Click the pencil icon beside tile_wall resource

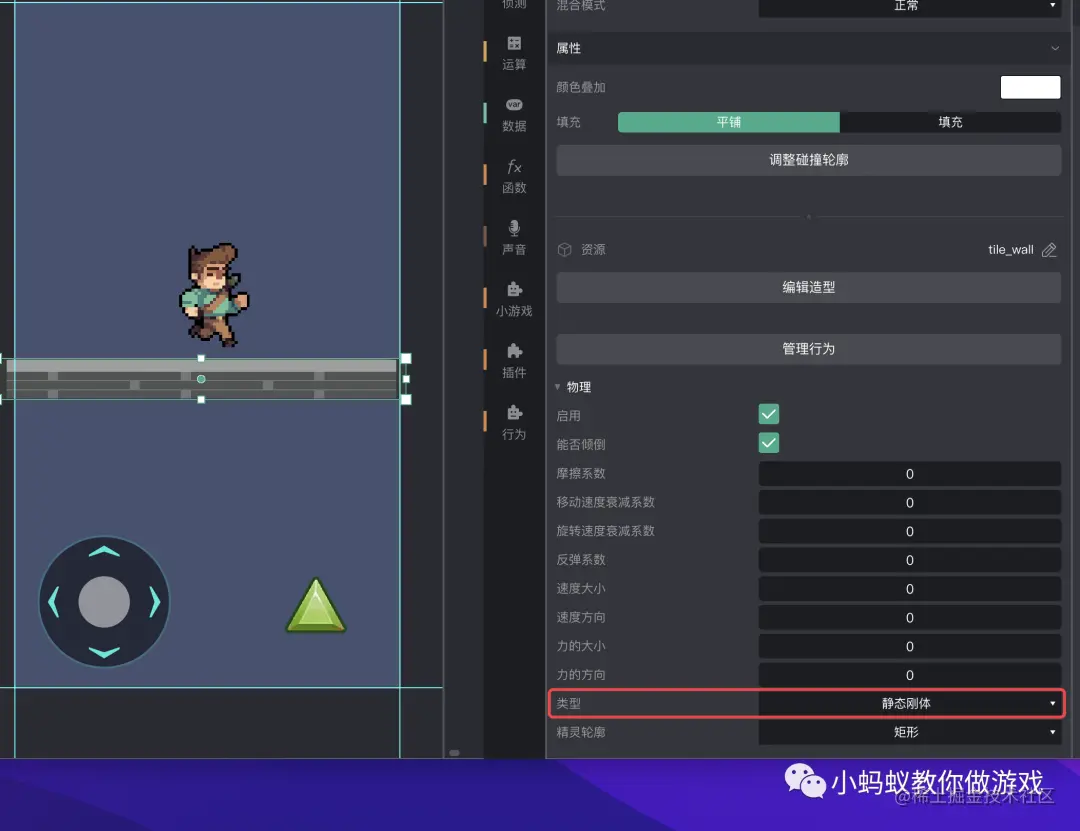click(x=1049, y=250)
